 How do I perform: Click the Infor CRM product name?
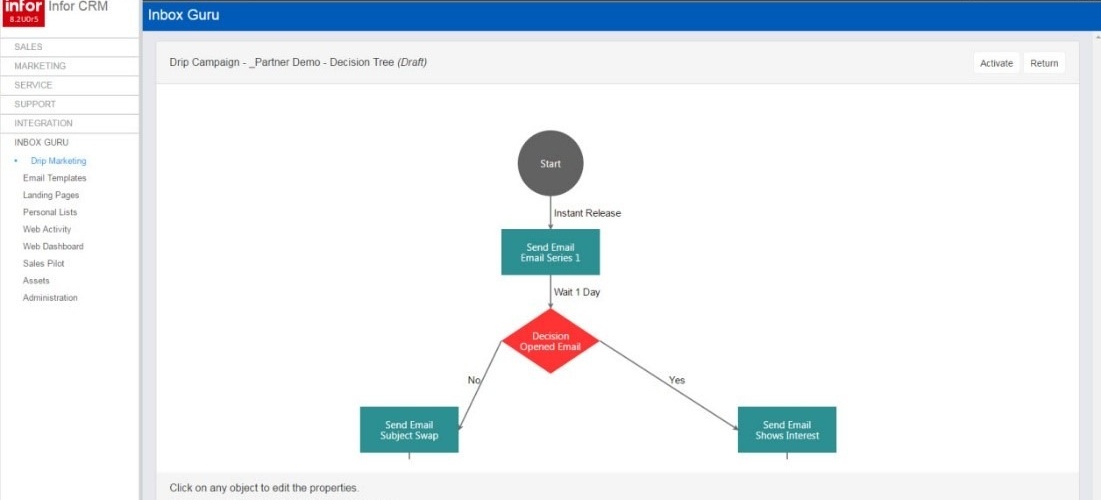[78, 7]
